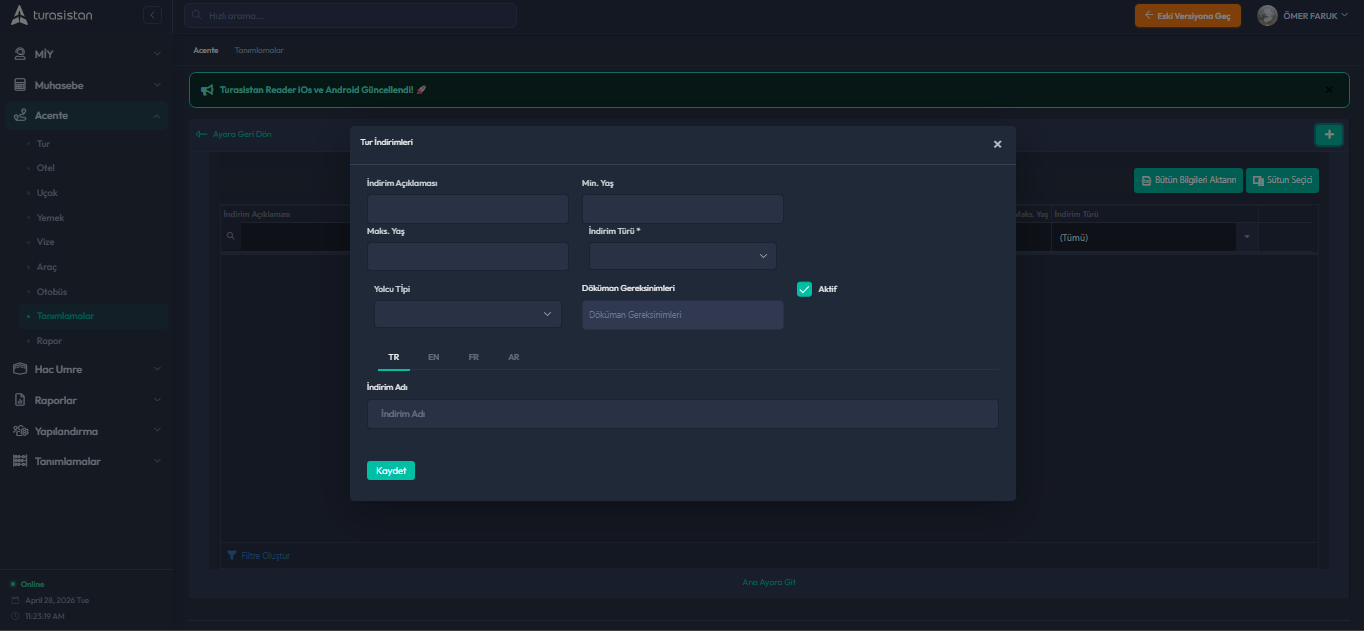Close the Tur İndirimleri dialog
The image size is (1364, 631).
[997, 144]
